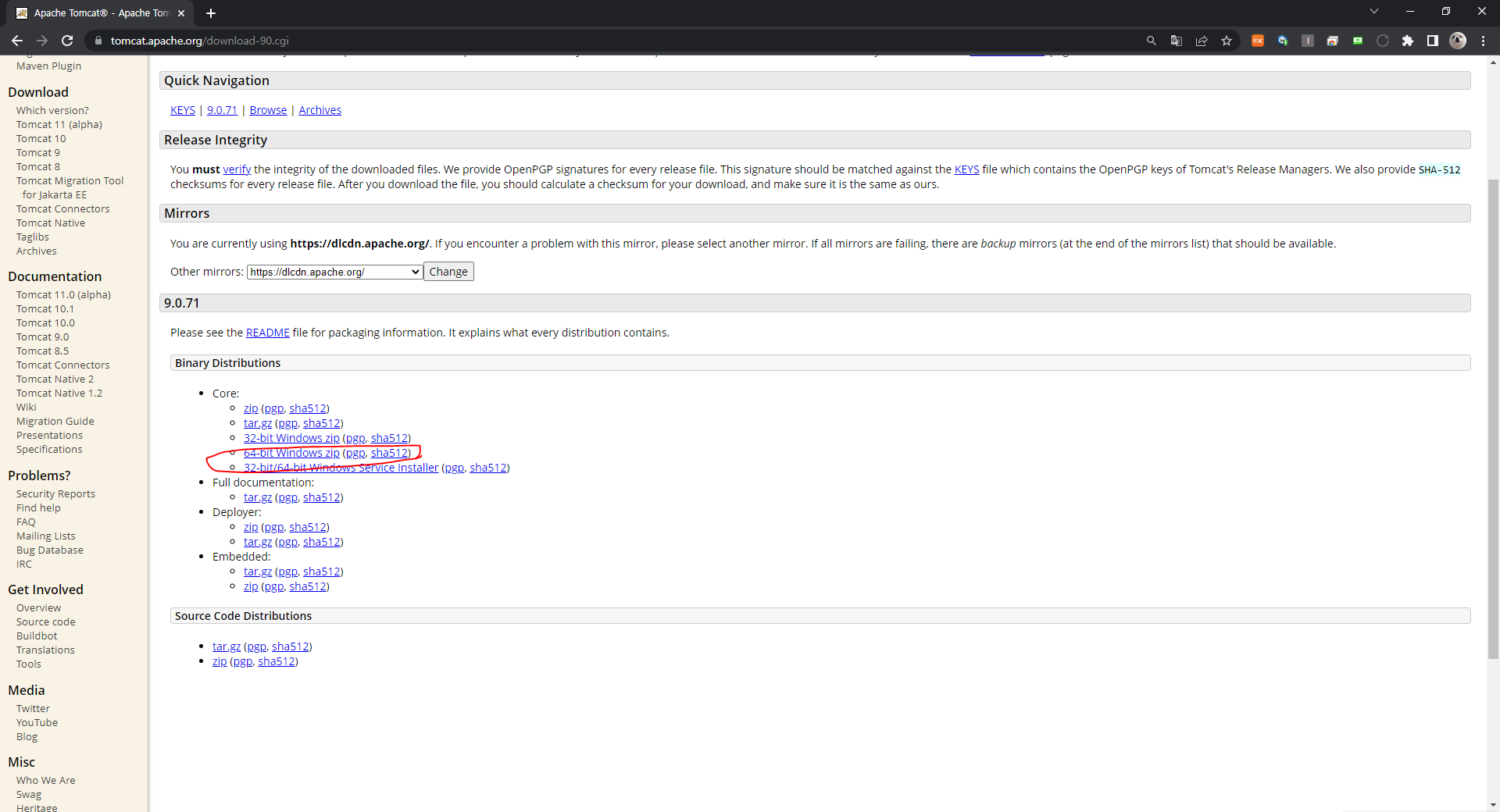Open the YouTube media link
Viewport: 1500px width, 812px height.
click(x=37, y=722)
